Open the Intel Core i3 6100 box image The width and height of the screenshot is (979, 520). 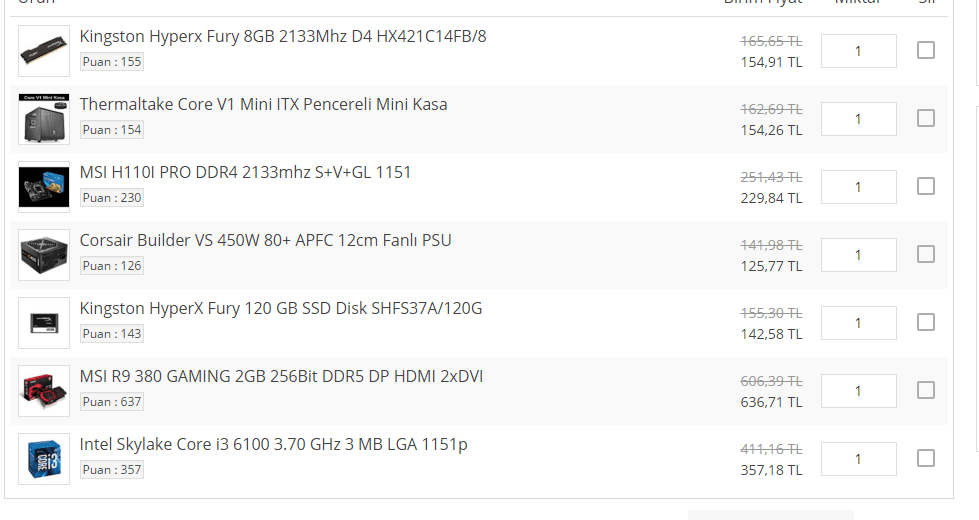click(44, 459)
